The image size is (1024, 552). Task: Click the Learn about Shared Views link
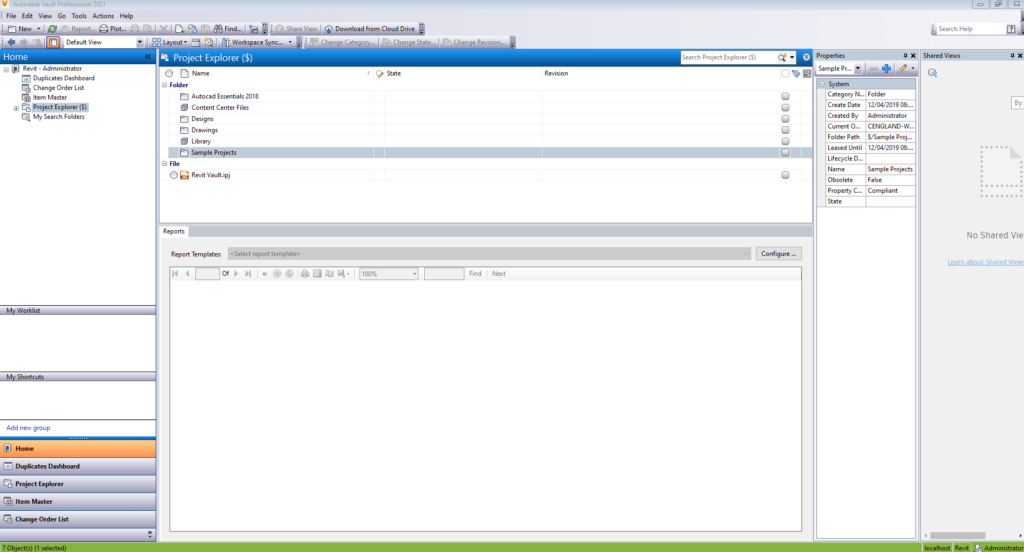click(x=985, y=262)
